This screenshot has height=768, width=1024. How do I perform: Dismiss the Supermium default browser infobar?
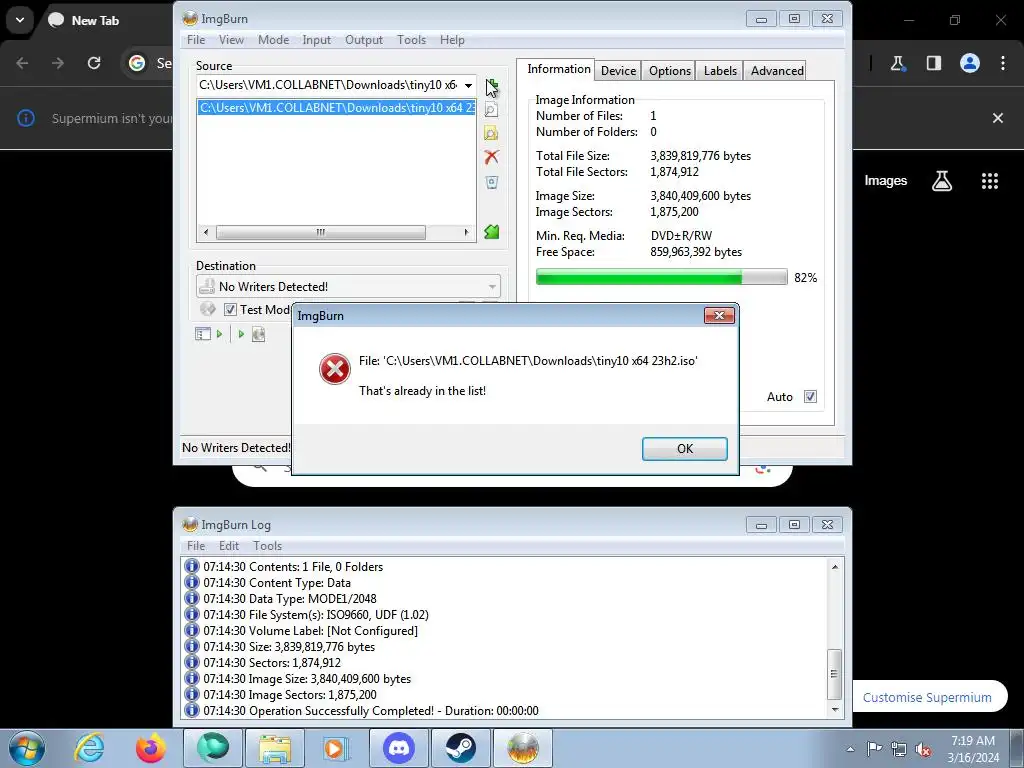pyautogui.click(x=998, y=118)
